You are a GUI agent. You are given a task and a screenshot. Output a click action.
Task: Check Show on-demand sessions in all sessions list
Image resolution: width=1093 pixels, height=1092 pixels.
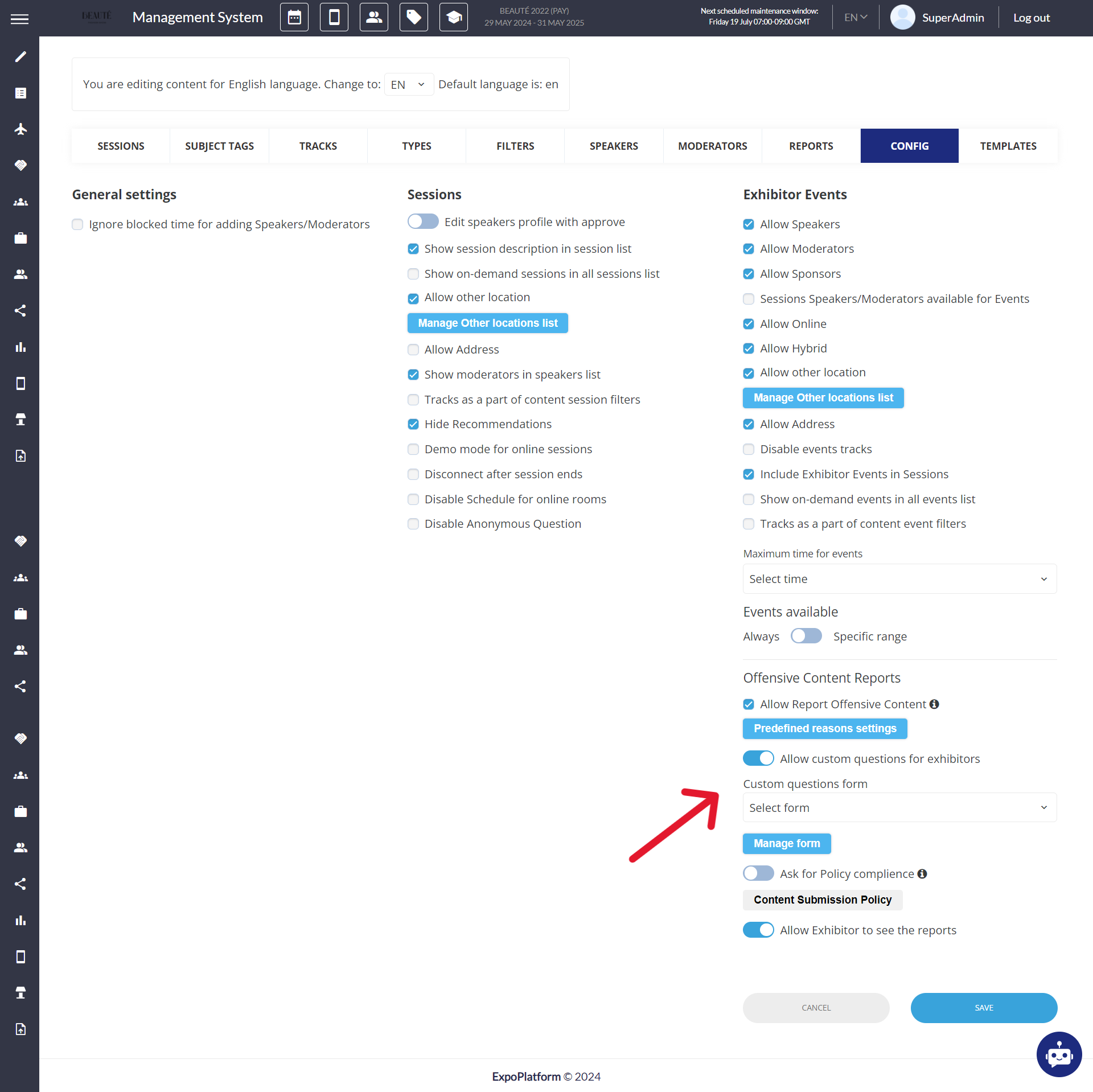pyautogui.click(x=413, y=274)
